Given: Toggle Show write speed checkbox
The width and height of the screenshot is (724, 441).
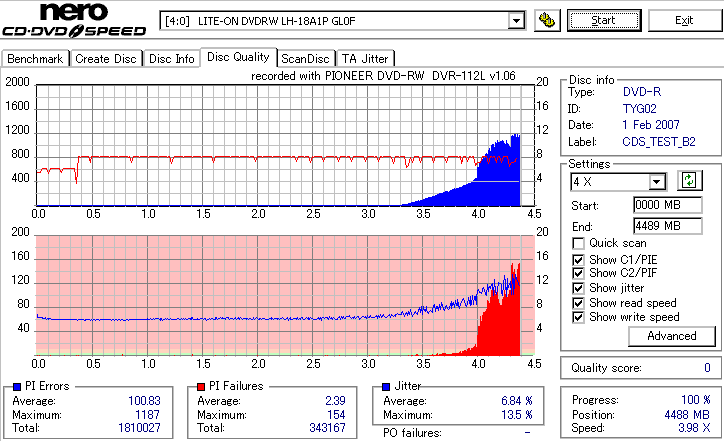Looking at the screenshot, I should [x=578, y=317].
